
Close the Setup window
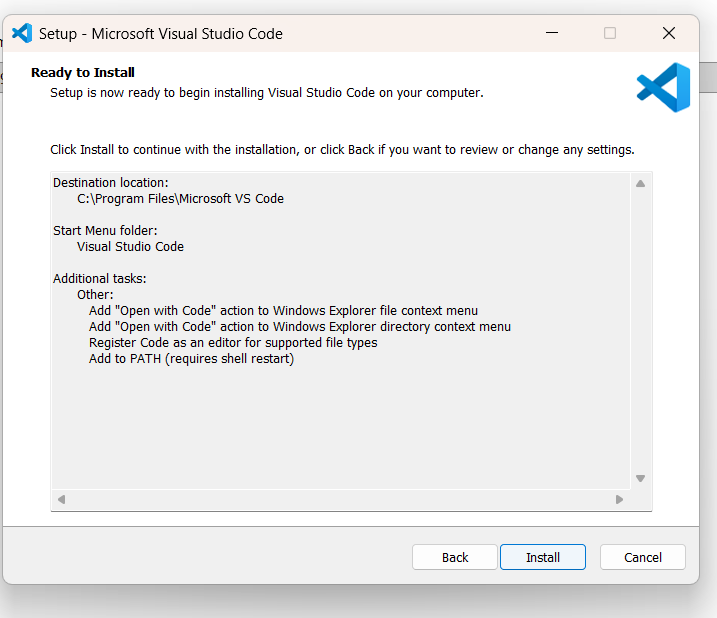(669, 33)
